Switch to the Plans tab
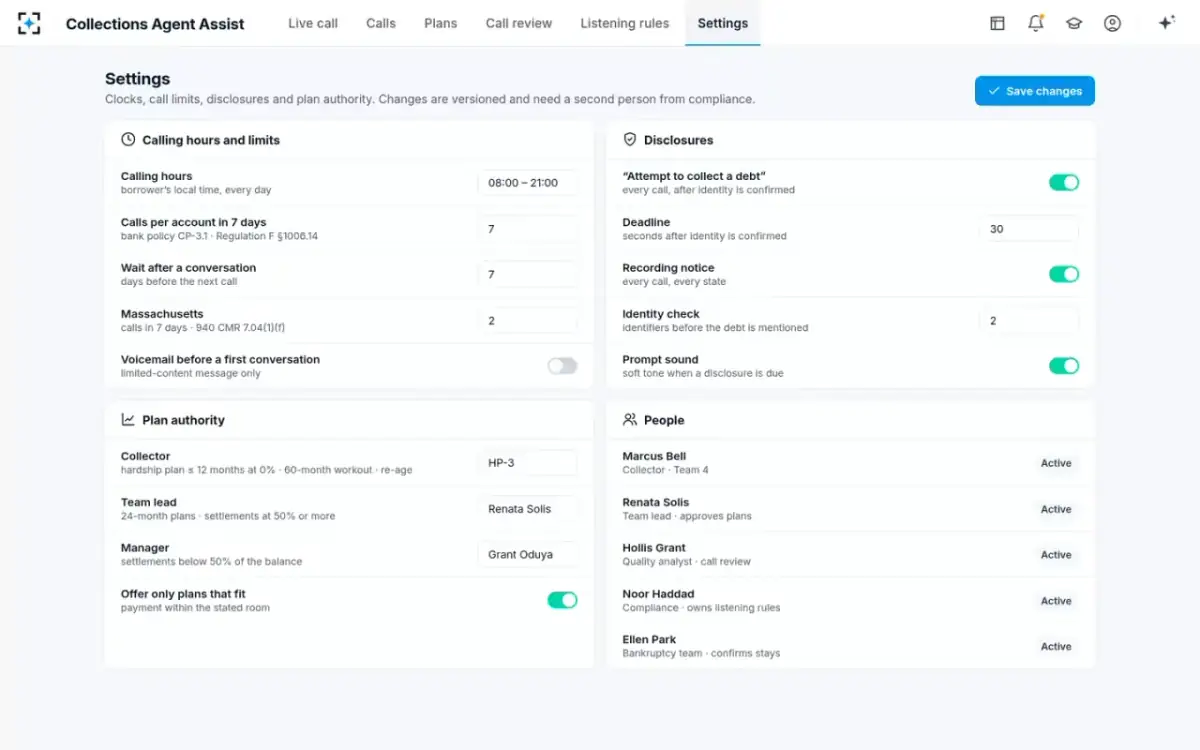Screen dimensions: 1200x750 pyautogui.click(x=441, y=23)
